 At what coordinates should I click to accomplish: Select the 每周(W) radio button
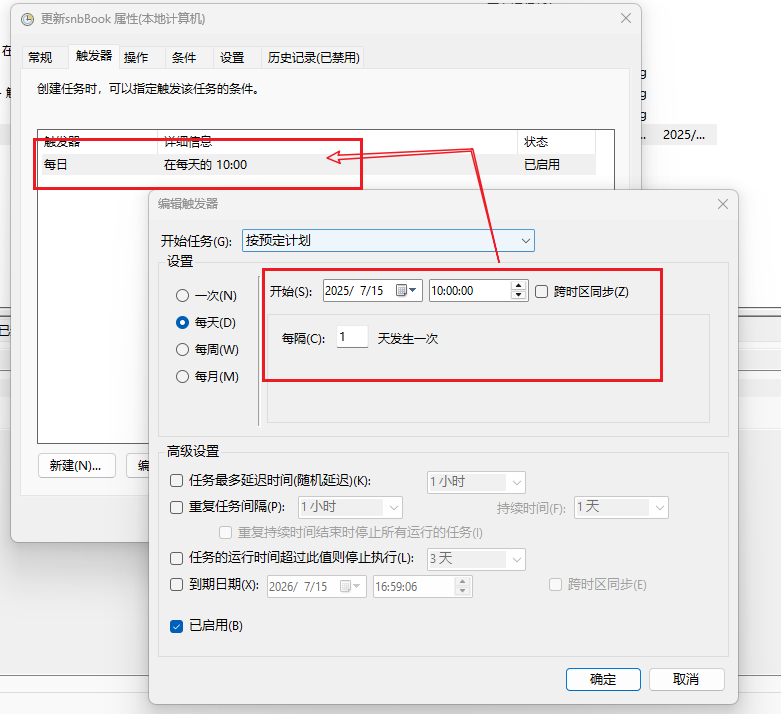click(182, 350)
